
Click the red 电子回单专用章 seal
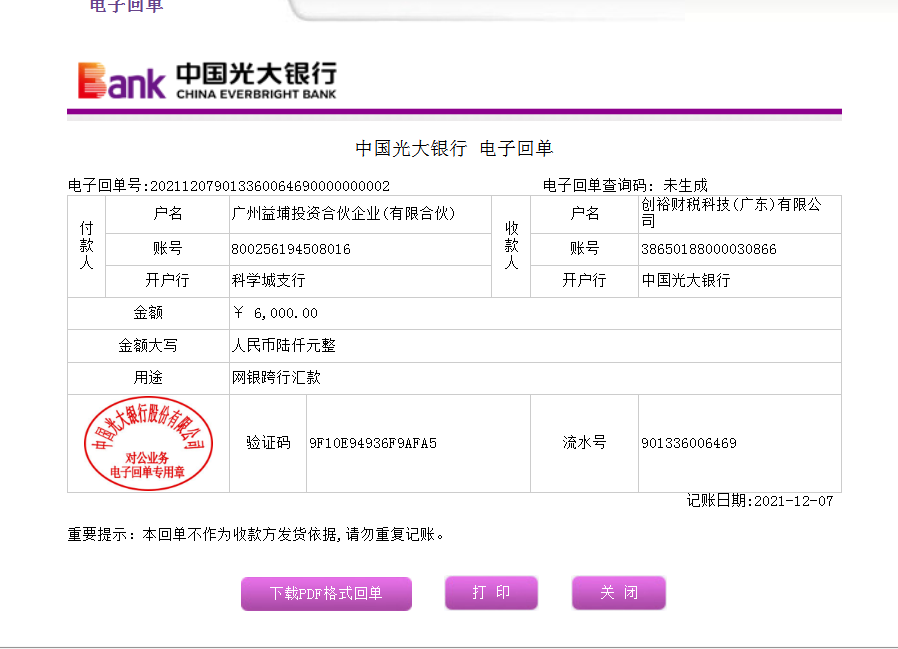click(x=148, y=443)
